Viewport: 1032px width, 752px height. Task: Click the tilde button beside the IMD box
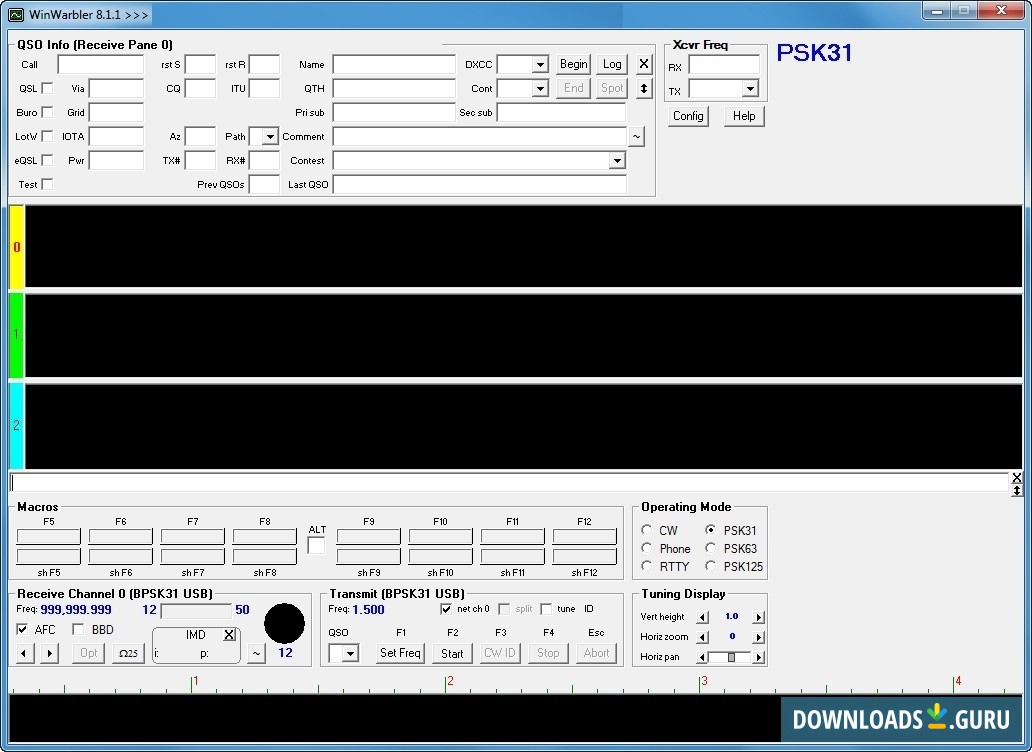[x=257, y=653]
